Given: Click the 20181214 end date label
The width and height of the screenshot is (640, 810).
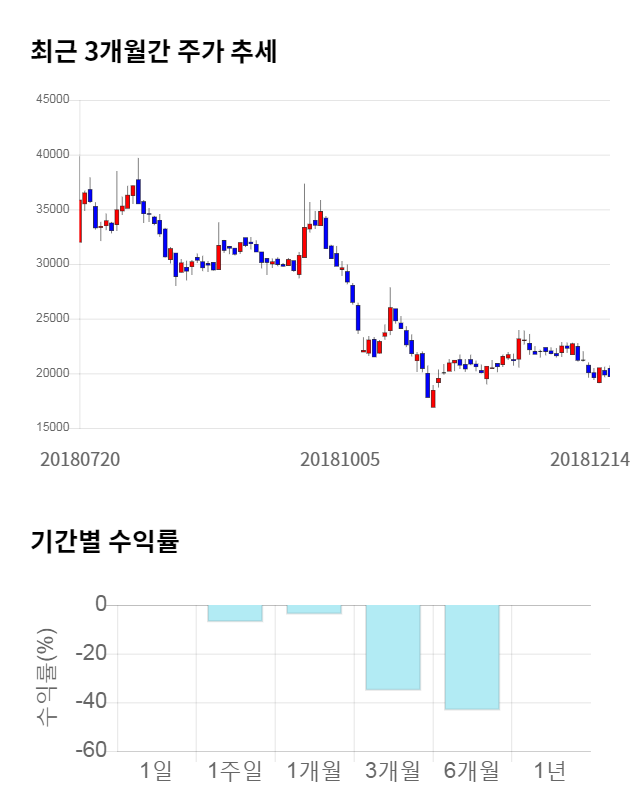Looking at the screenshot, I should 590,459.
